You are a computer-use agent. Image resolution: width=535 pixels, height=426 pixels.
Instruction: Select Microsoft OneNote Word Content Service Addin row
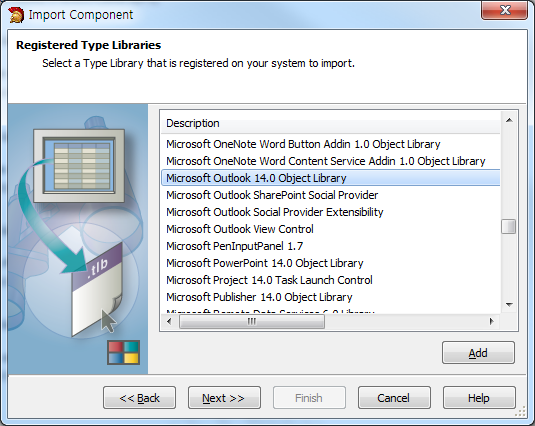(330, 161)
